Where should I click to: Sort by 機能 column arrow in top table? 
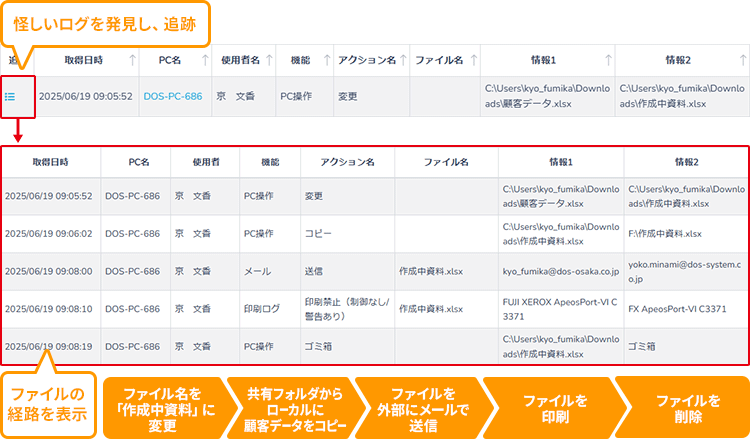(327, 60)
